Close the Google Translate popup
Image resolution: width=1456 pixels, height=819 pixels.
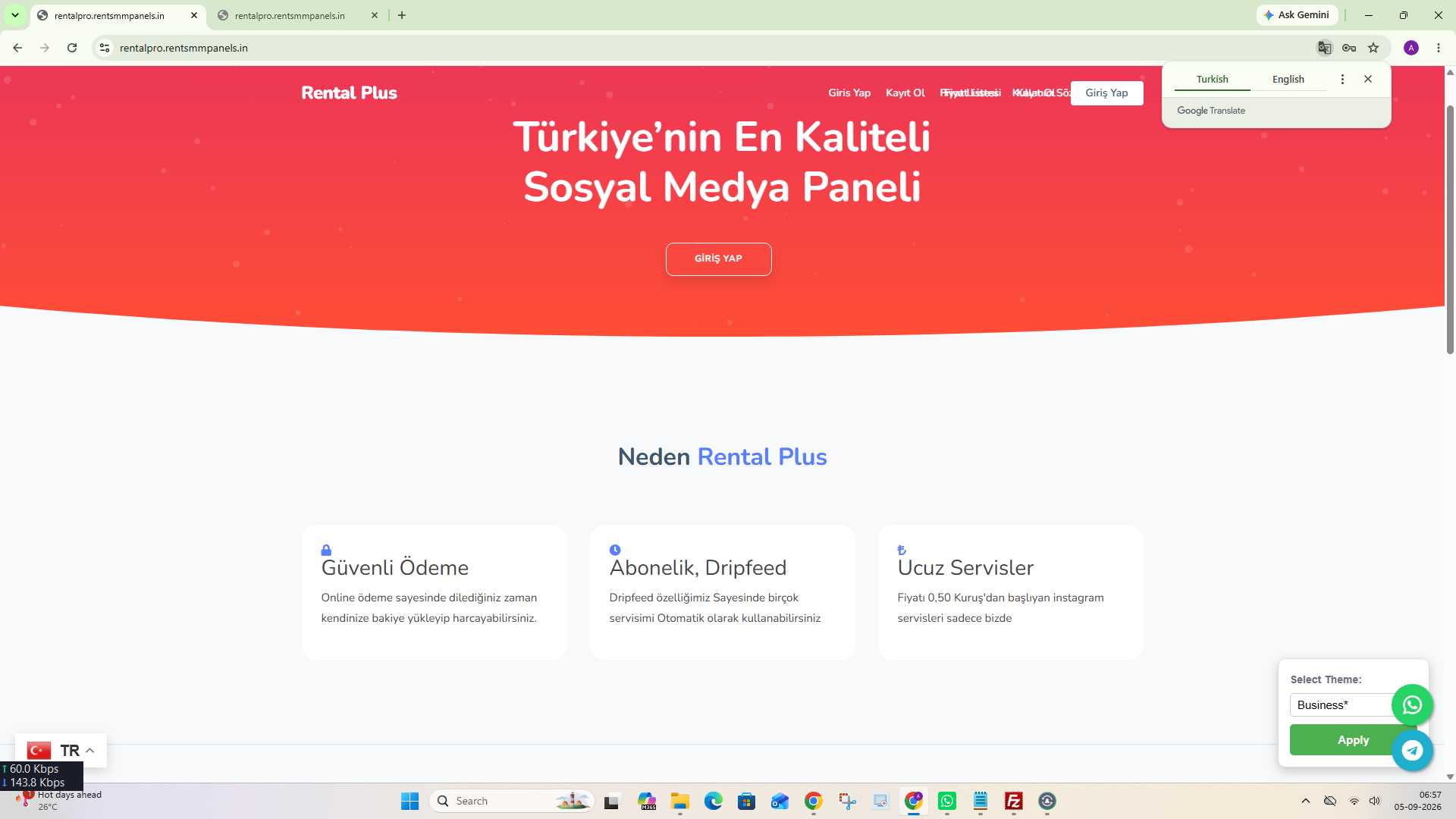(1368, 79)
